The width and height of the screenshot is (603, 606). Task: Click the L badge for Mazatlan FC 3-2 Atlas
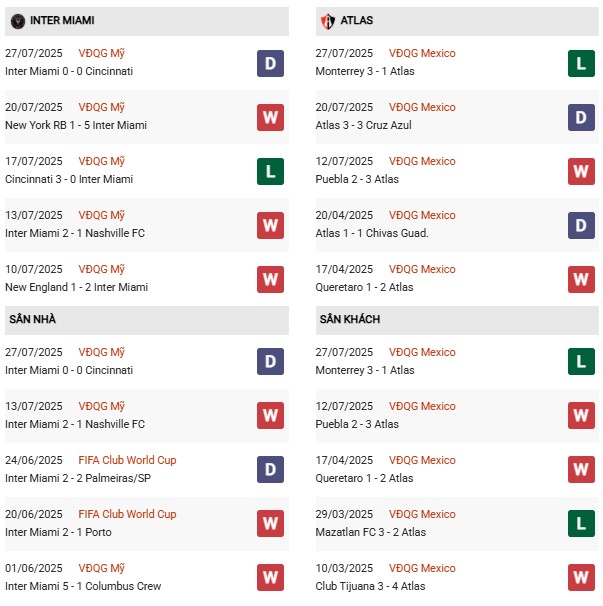[582, 523]
